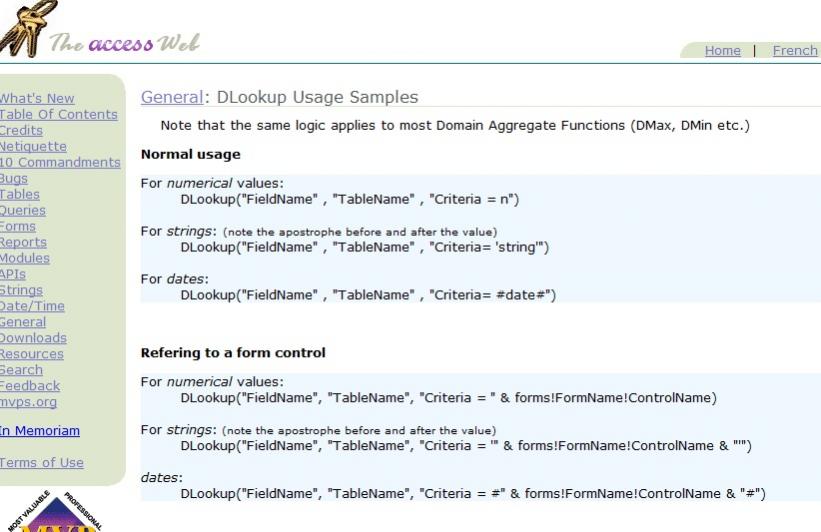Go to the Forms section
The width and height of the screenshot is (821, 532).
18,226
